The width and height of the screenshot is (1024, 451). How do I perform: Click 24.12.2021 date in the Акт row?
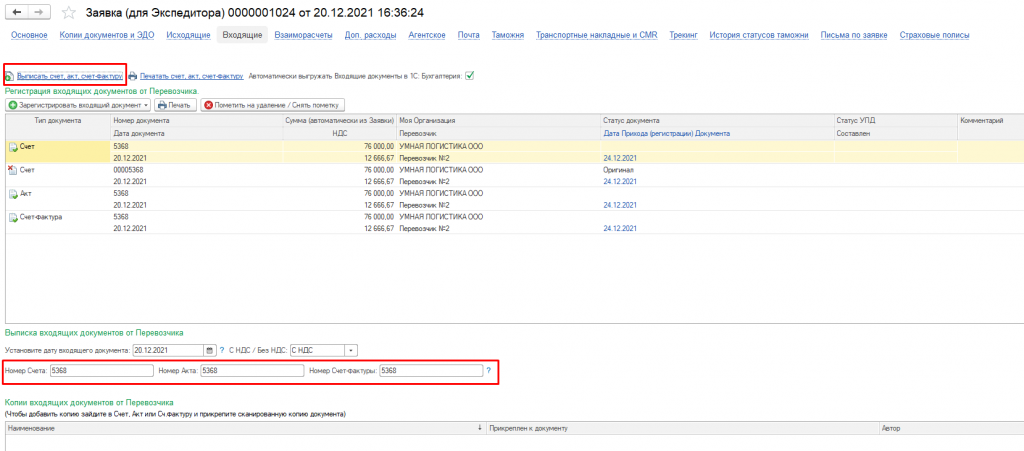pos(620,204)
